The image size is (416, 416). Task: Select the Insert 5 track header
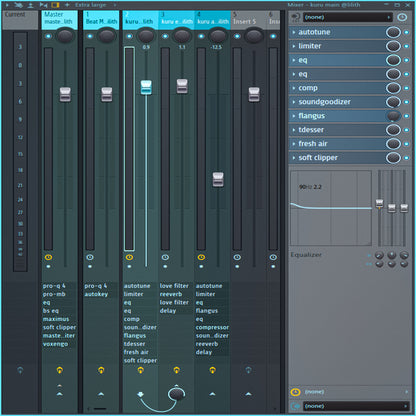pyautogui.click(x=248, y=20)
